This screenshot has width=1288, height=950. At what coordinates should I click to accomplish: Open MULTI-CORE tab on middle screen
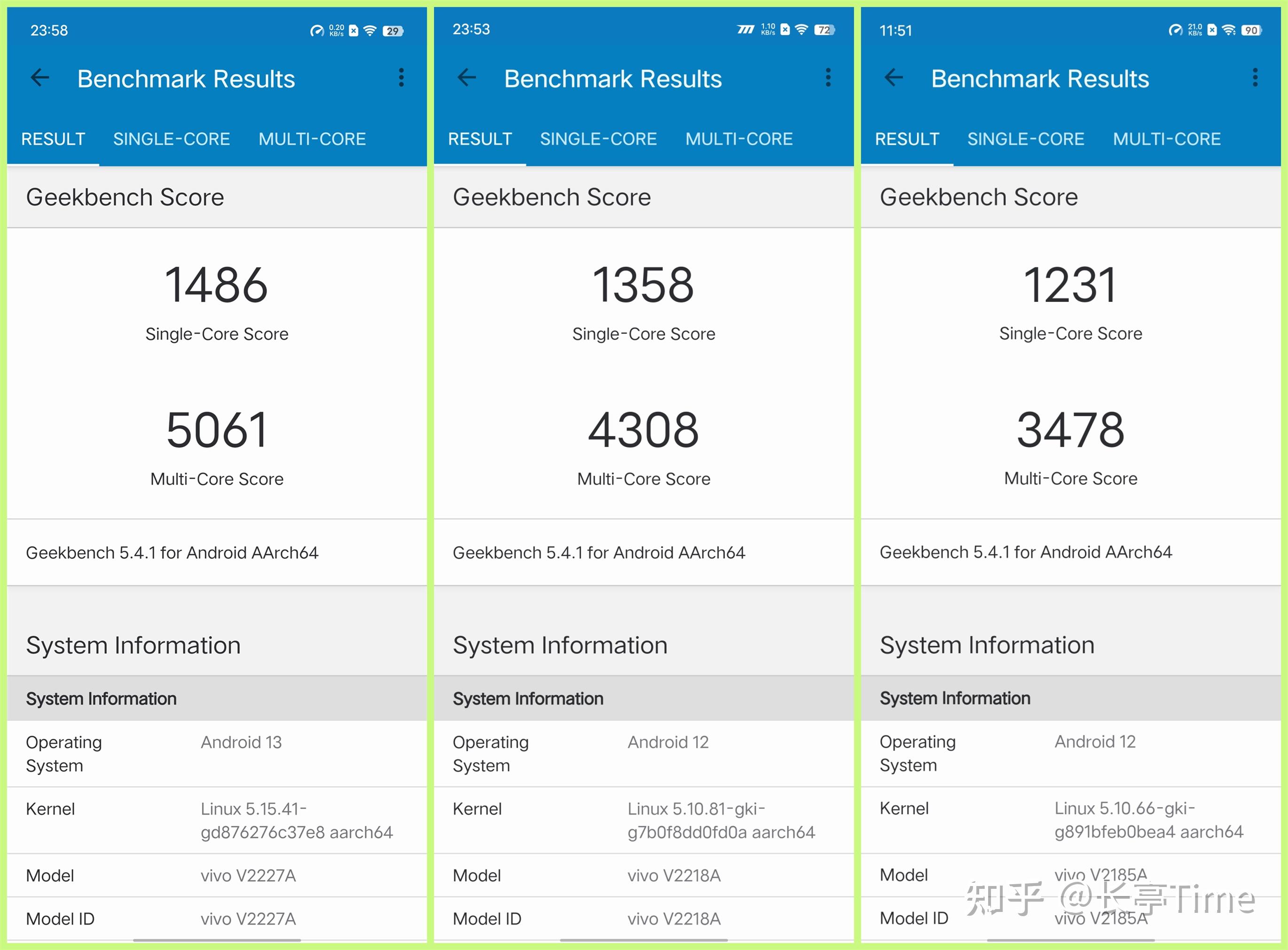pyautogui.click(x=739, y=139)
